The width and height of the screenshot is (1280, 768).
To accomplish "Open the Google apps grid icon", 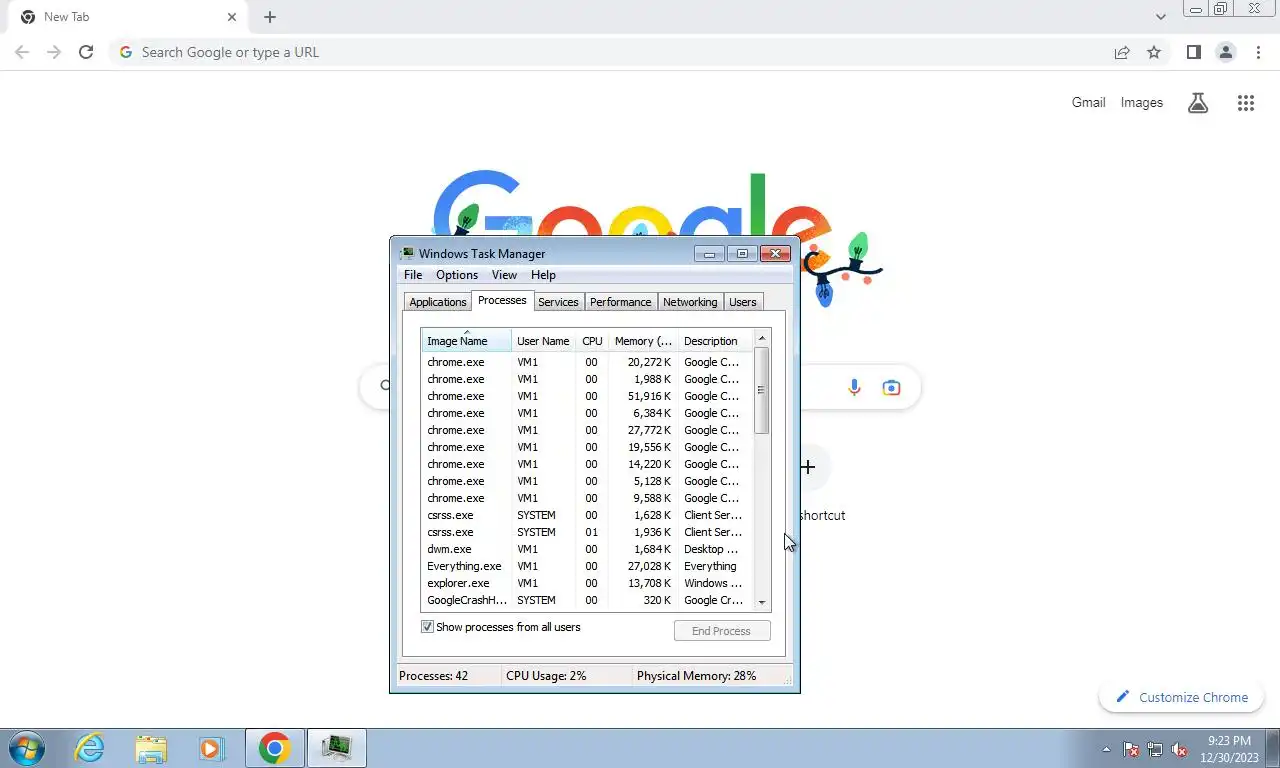I will tap(1245, 103).
